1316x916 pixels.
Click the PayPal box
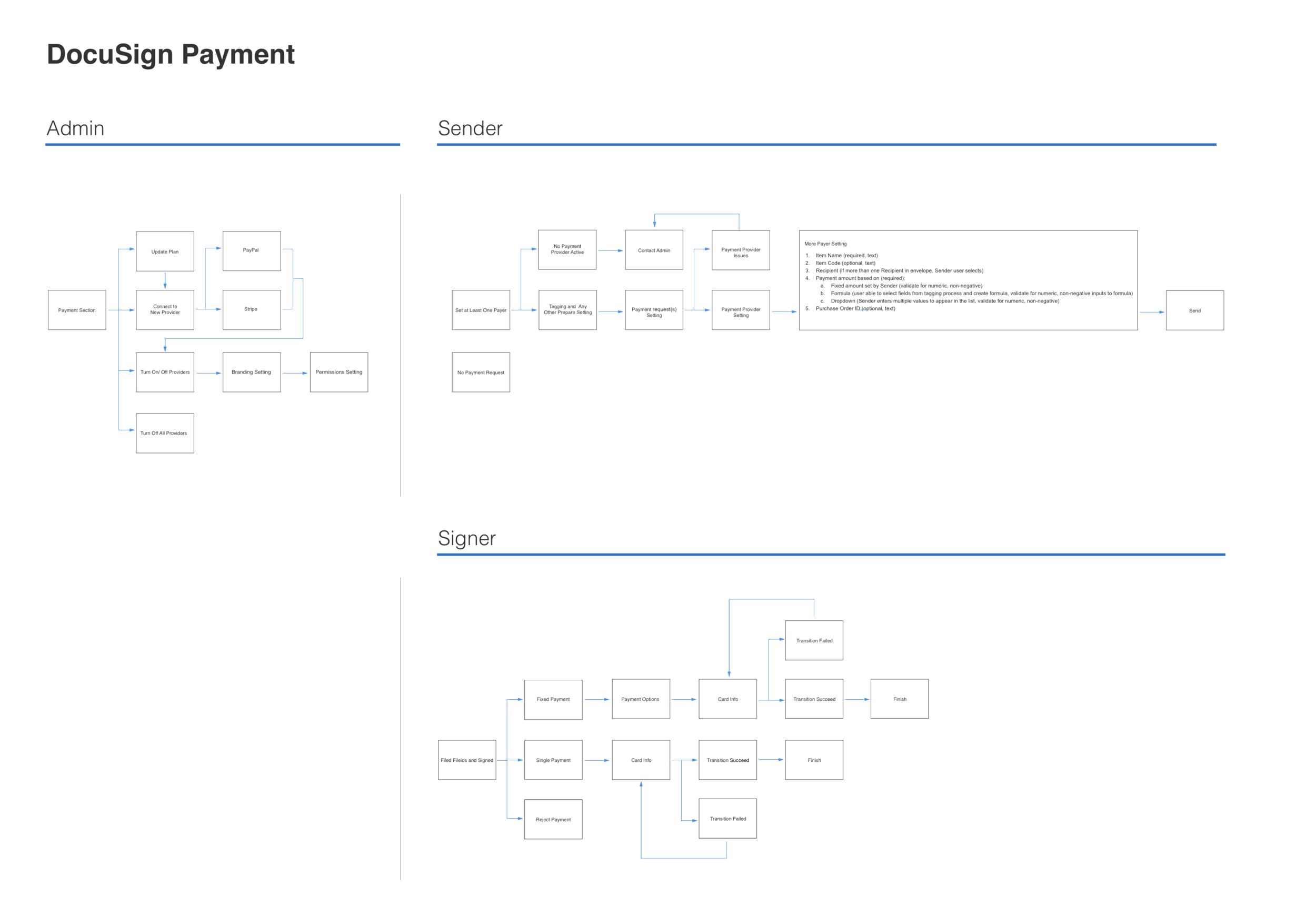tap(252, 251)
